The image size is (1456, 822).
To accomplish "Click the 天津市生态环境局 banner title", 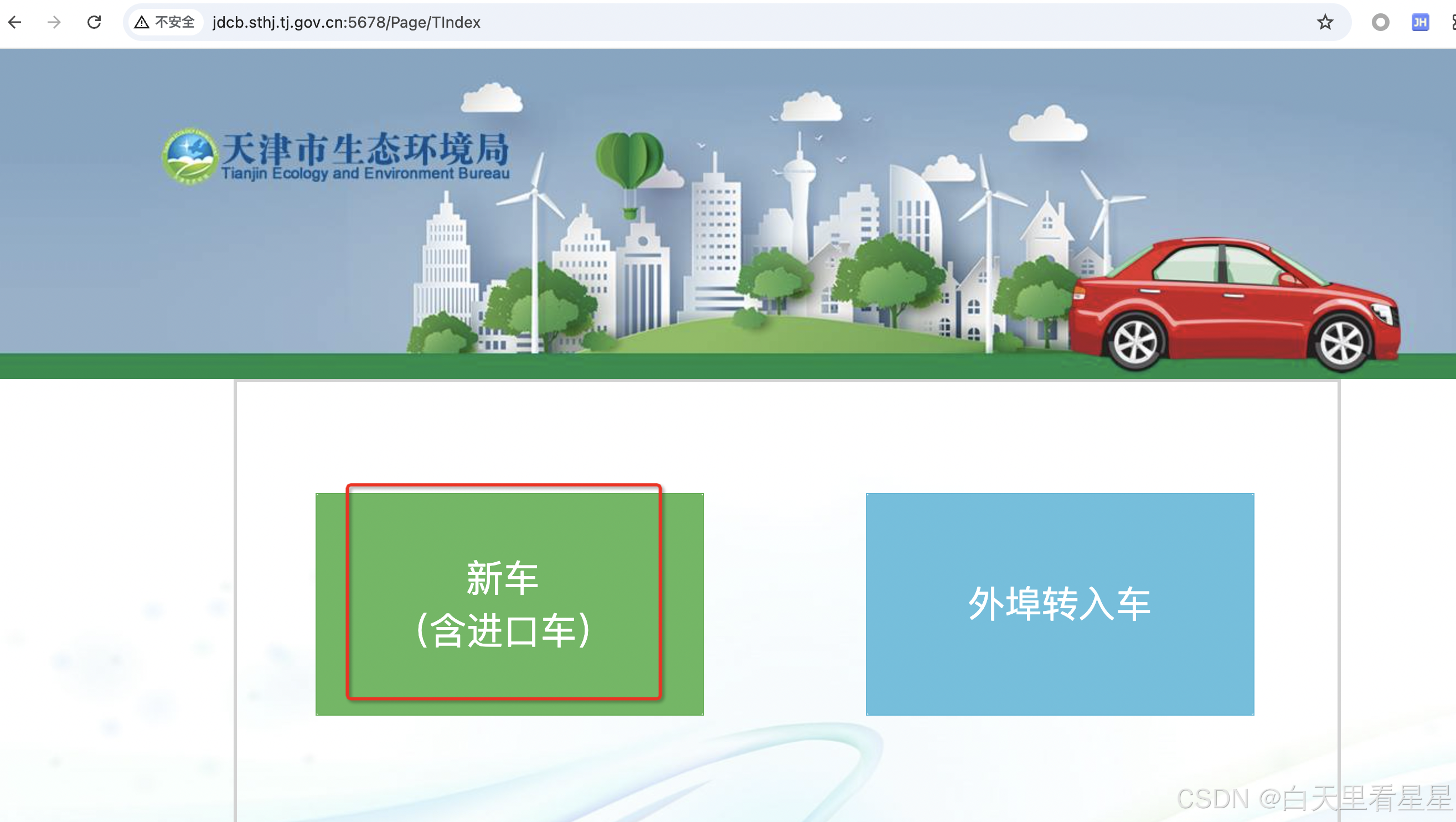I will [x=365, y=148].
